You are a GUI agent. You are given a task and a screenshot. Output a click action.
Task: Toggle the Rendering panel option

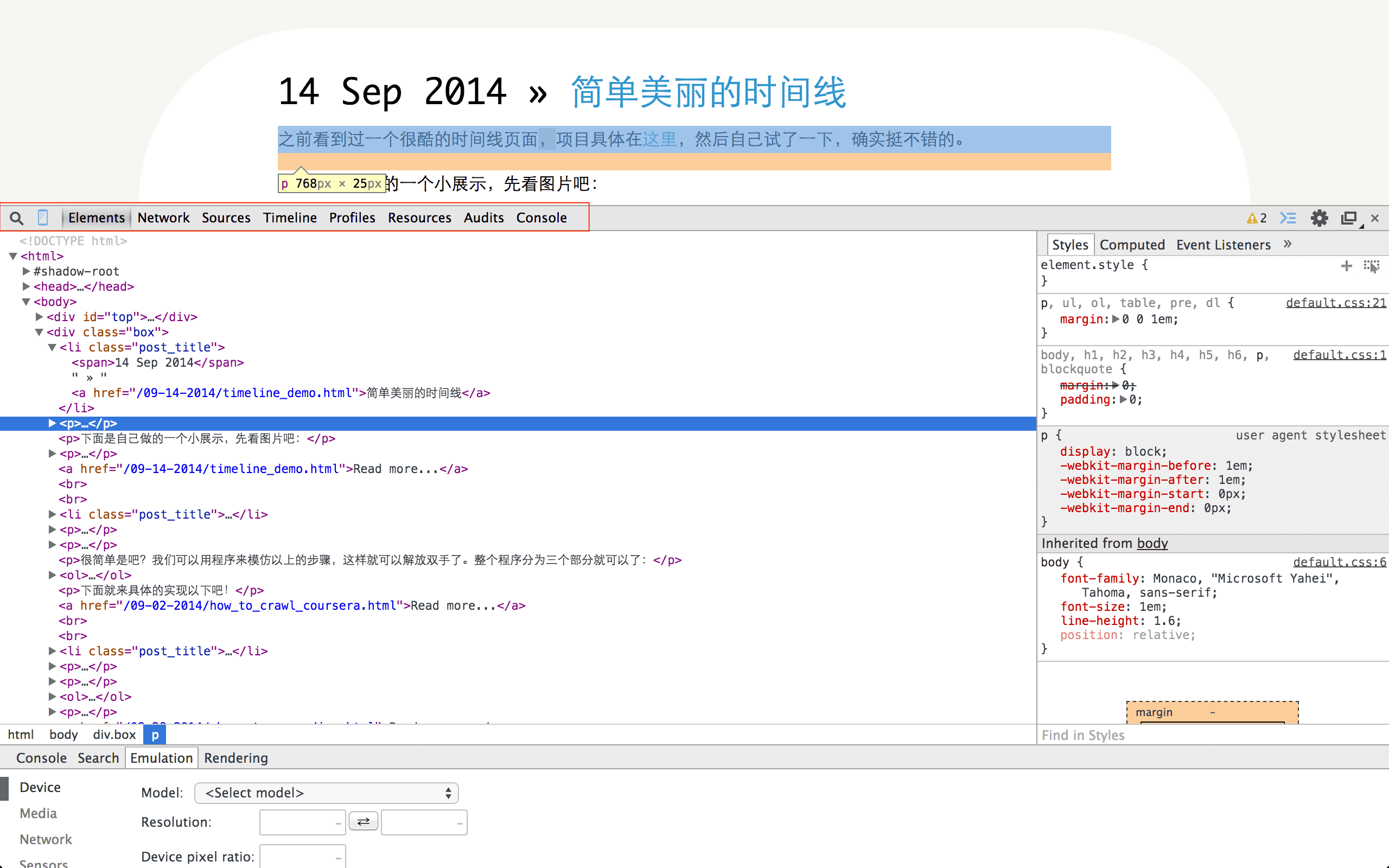pyautogui.click(x=236, y=757)
